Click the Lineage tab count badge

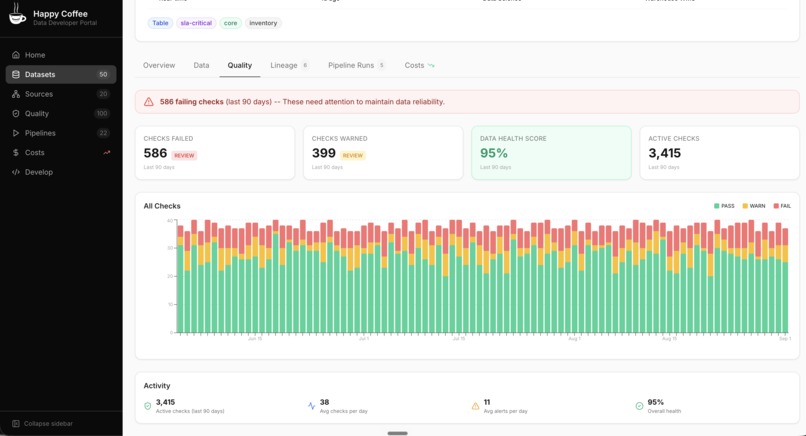(305, 65)
